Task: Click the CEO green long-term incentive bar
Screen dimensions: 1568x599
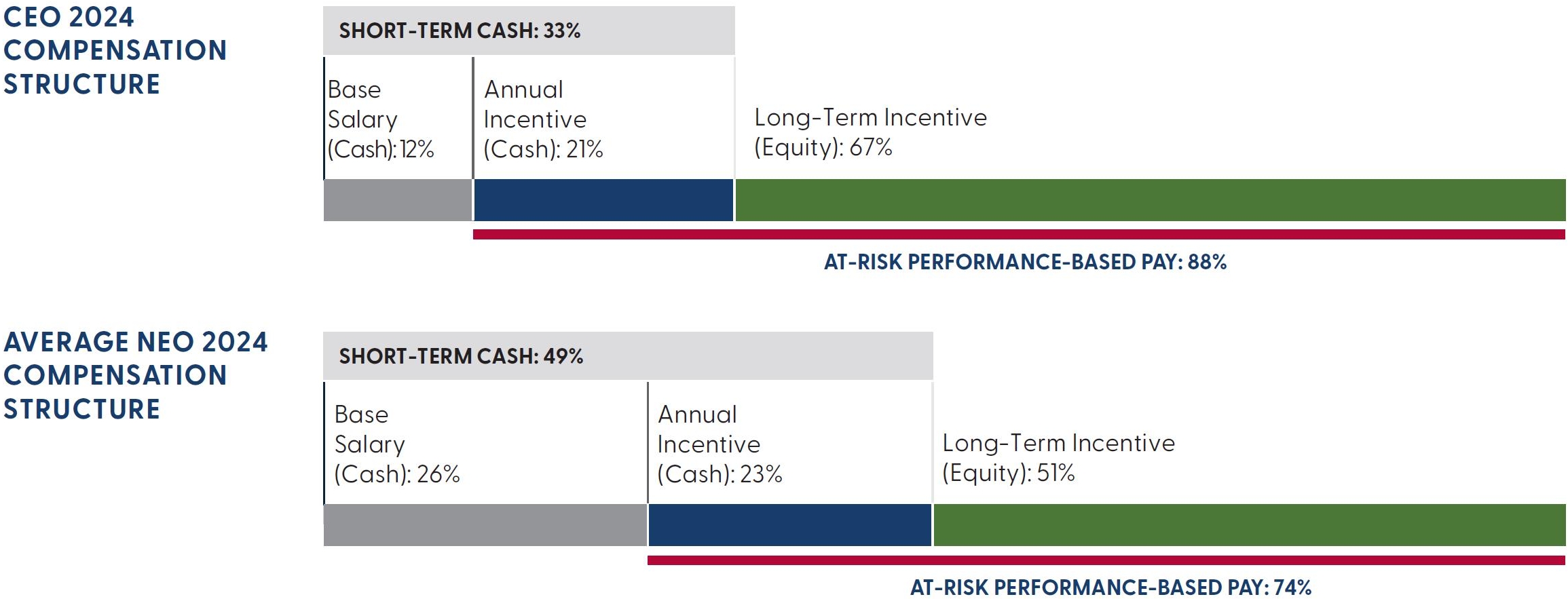Action: pos(1150,200)
